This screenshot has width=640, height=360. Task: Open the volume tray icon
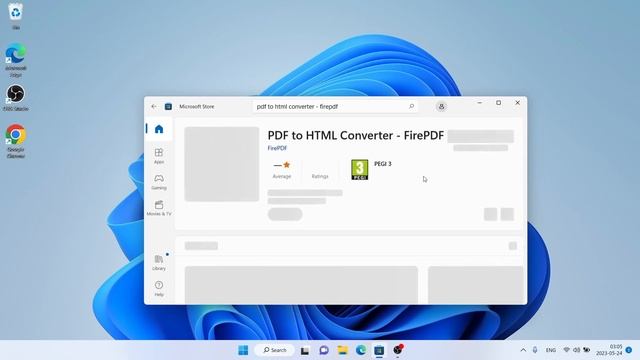[x=576, y=350]
